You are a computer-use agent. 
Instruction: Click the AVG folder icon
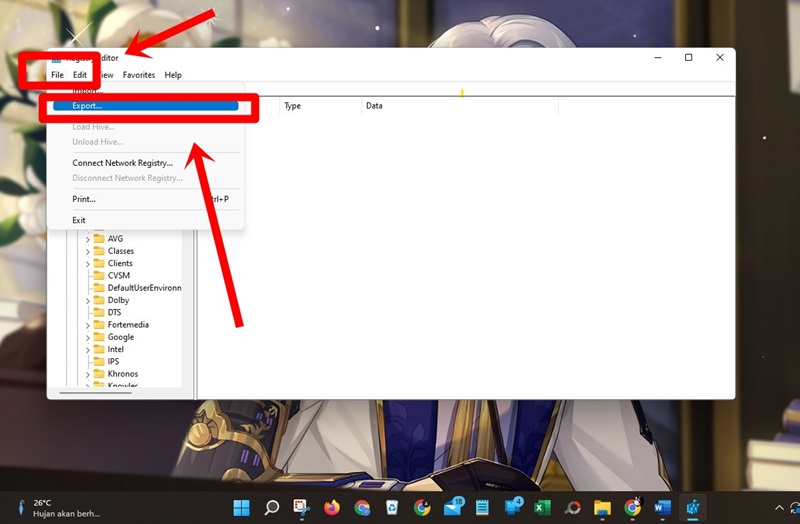click(99, 238)
